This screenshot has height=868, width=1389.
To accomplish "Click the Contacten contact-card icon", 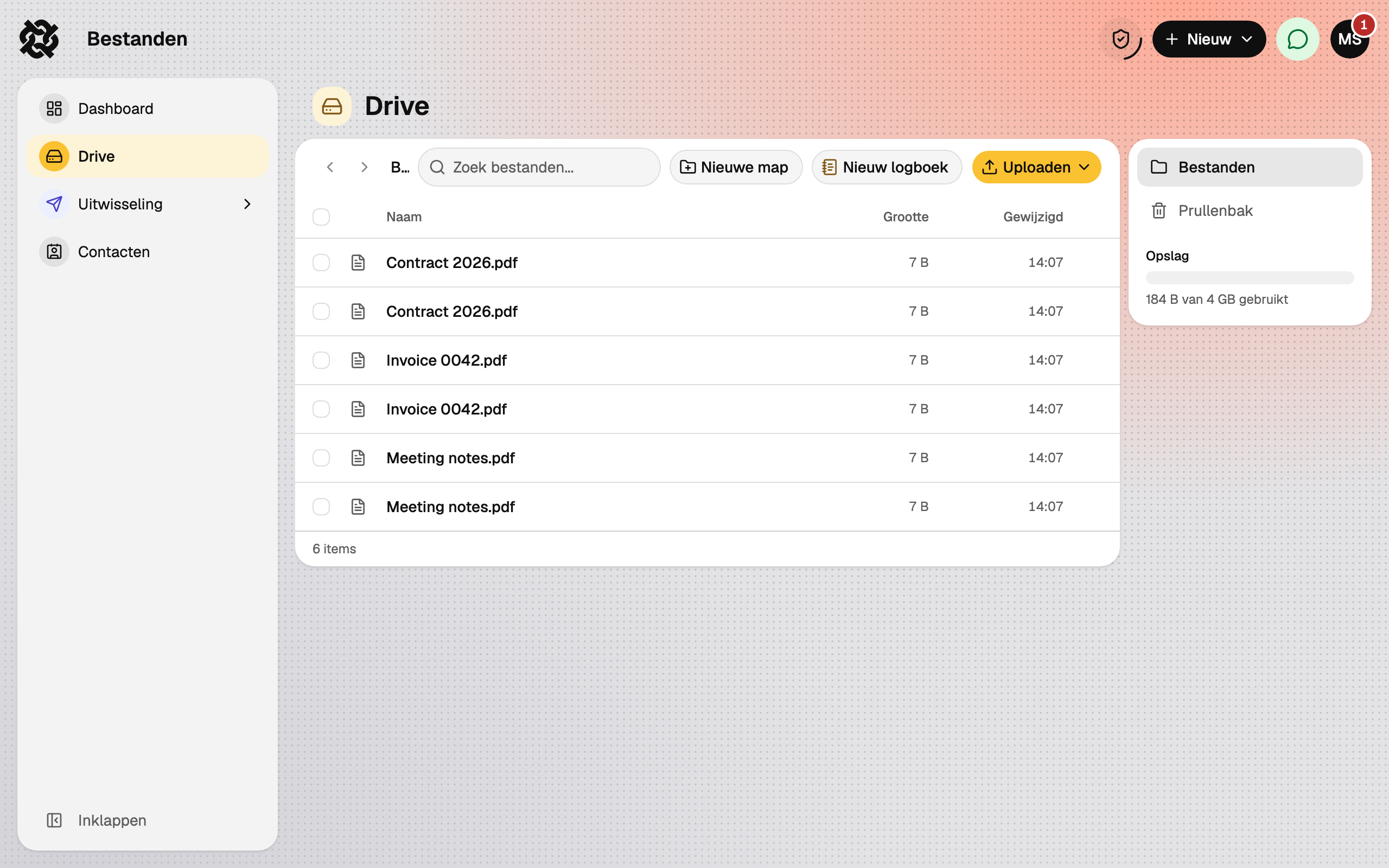I will 54,251.
